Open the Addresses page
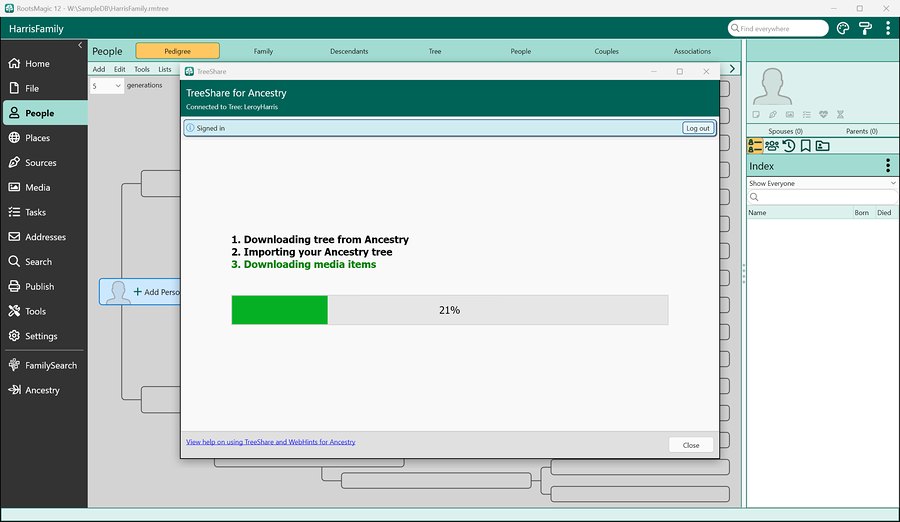This screenshot has width=900, height=522. click(44, 237)
